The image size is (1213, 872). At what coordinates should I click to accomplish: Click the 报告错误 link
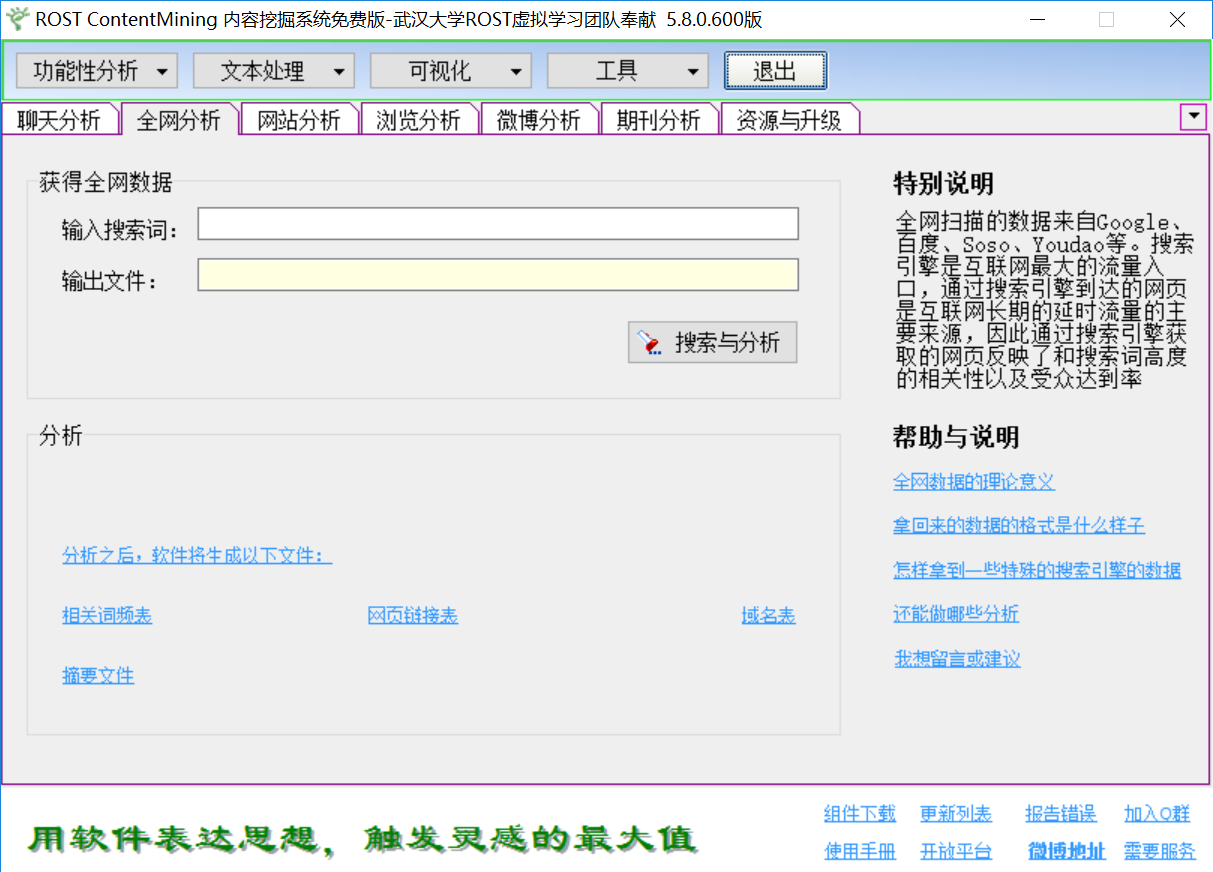pos(1061,814)
